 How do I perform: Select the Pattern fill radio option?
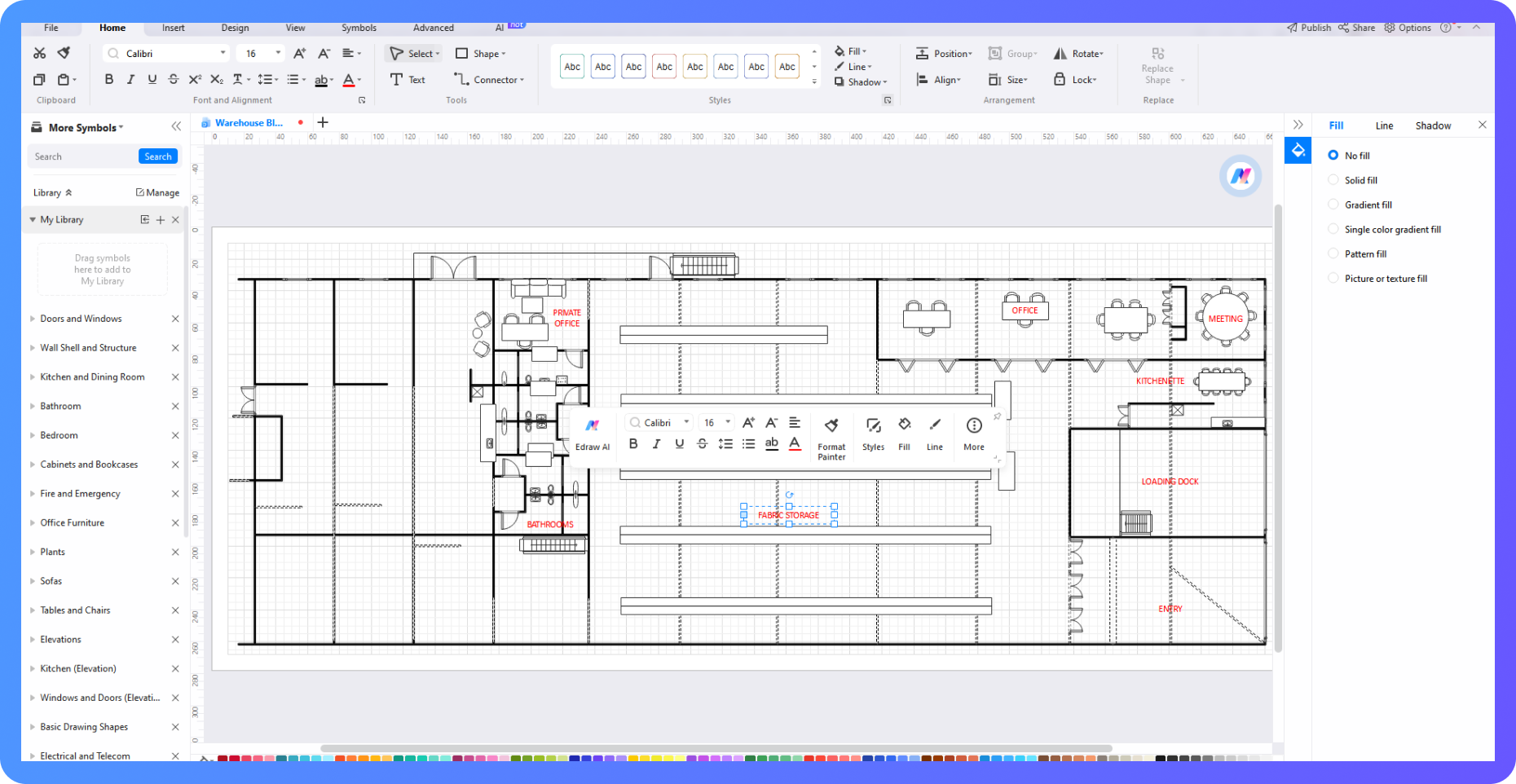click(1333, 253)
